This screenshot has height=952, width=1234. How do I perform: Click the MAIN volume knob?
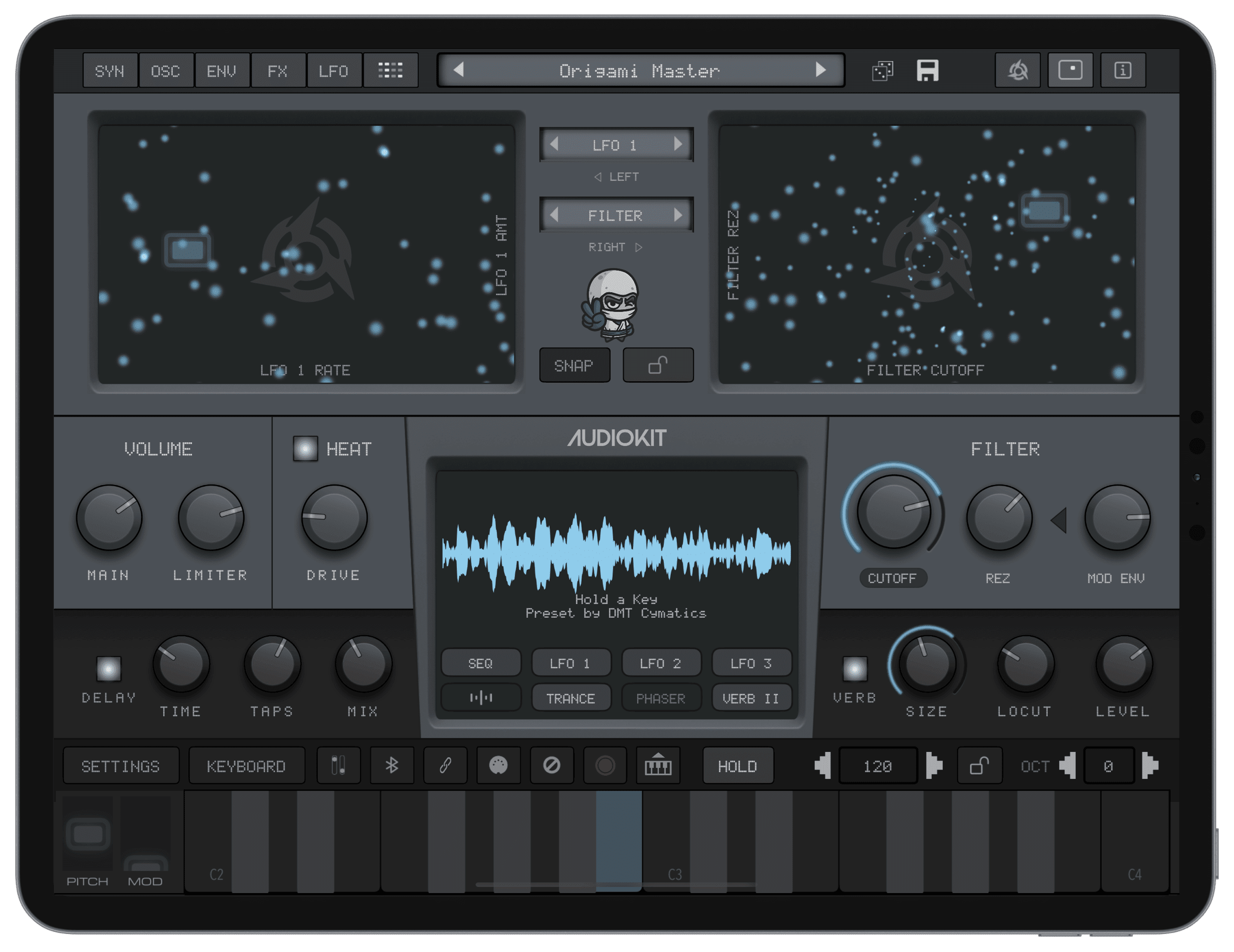click(x=109, y=517)
